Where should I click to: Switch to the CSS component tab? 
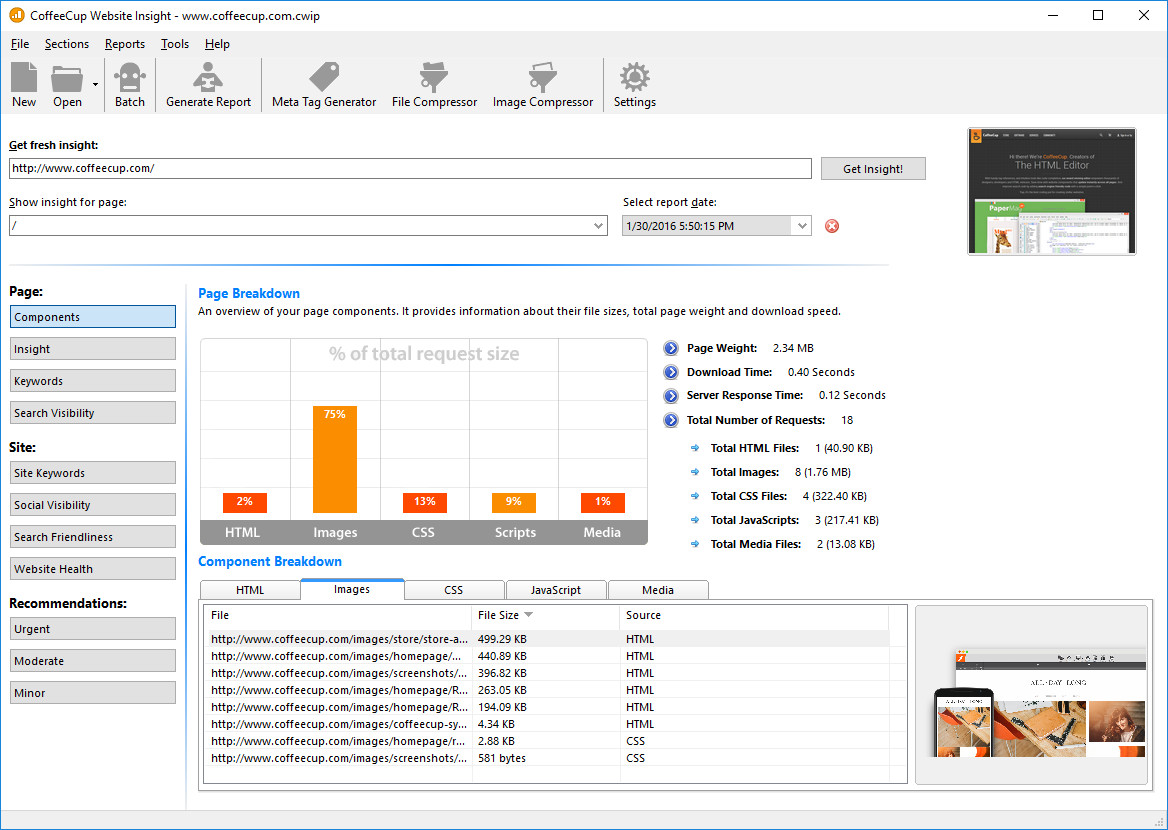[x=454, y=589]
